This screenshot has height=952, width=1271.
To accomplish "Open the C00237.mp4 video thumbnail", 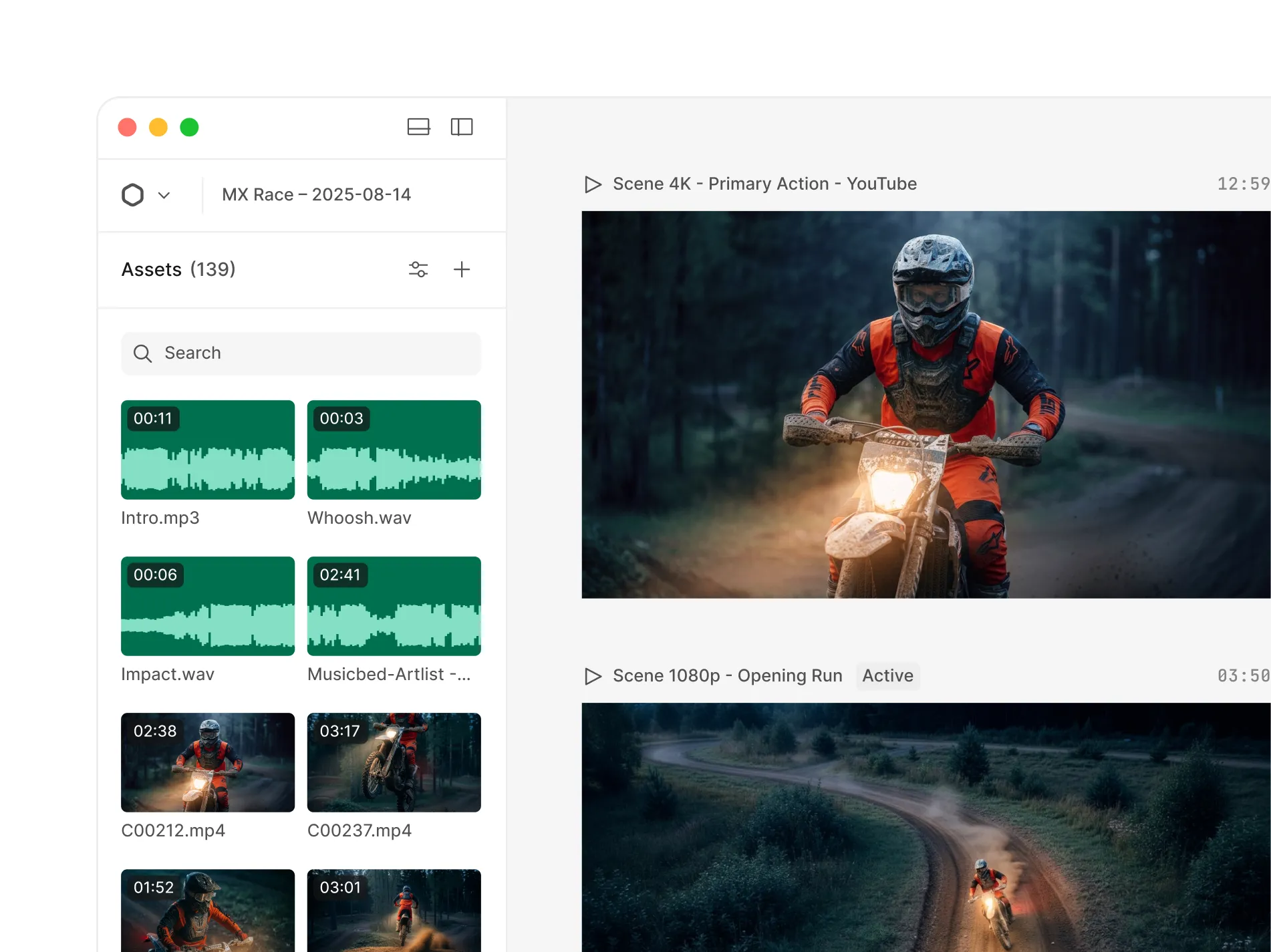I will pos(394,762).
